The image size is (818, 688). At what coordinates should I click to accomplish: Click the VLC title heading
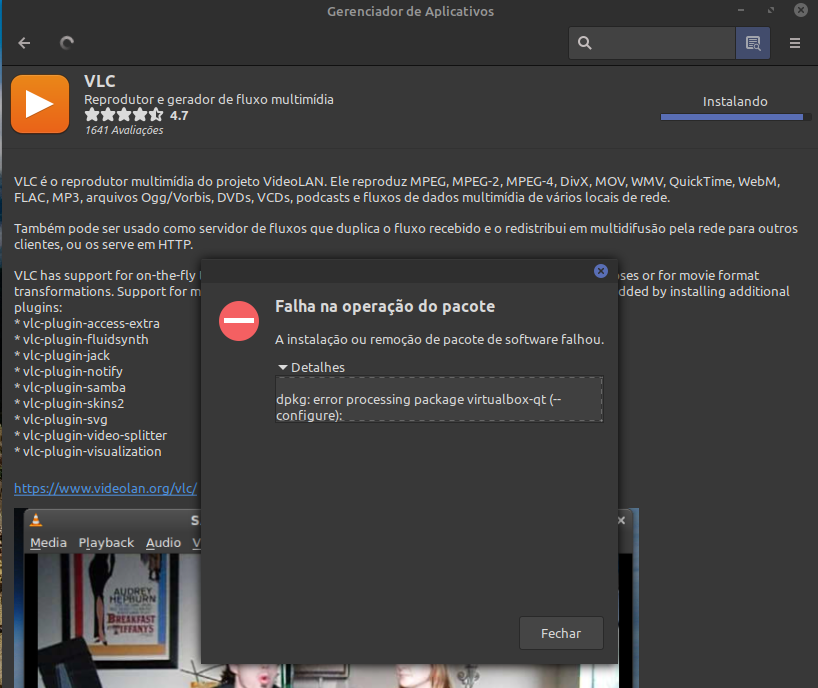coord(100,81)
